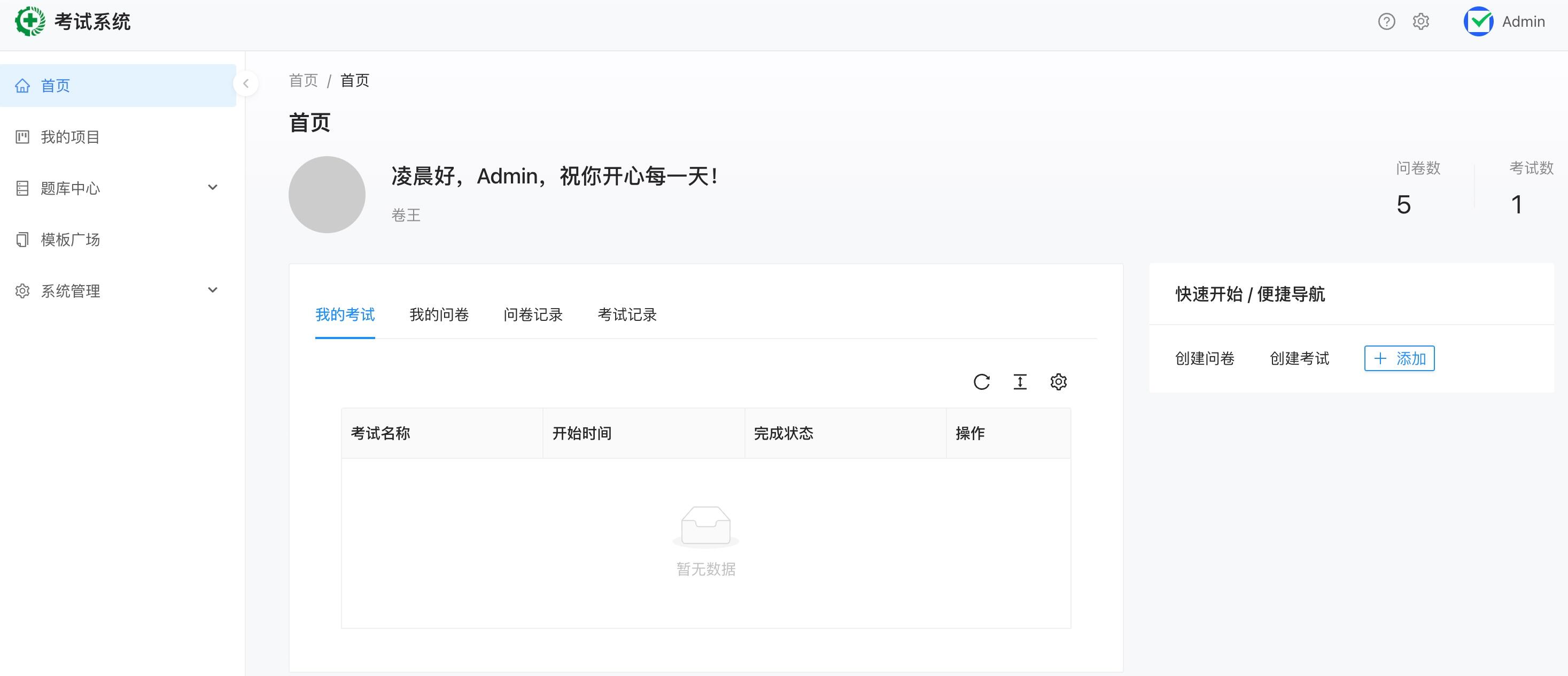
Task: Open table column settings gear
Action: (1059, 382)
